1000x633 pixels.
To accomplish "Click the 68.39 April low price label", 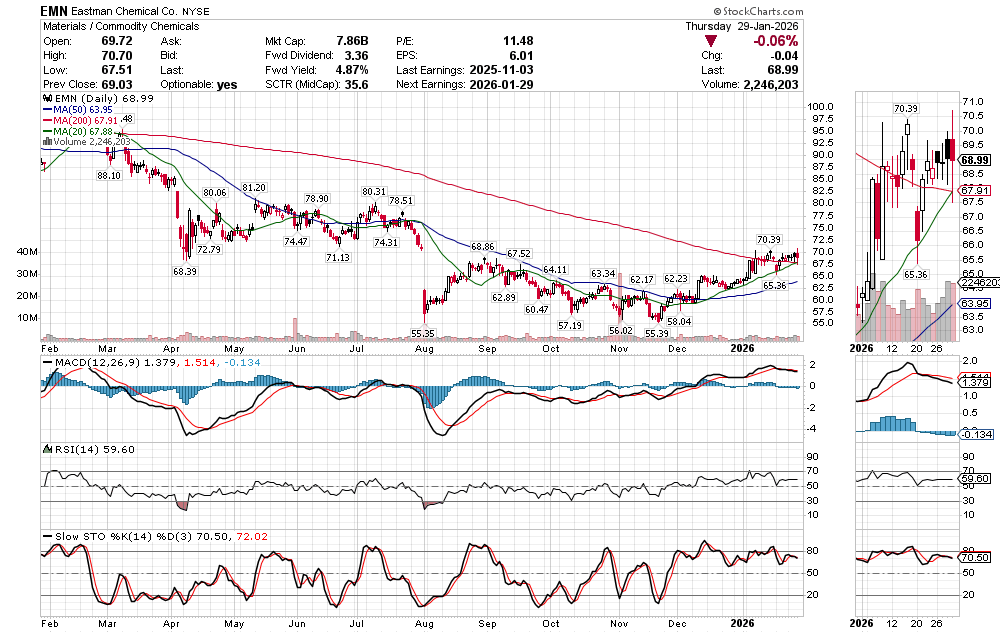I will [184, 271].
